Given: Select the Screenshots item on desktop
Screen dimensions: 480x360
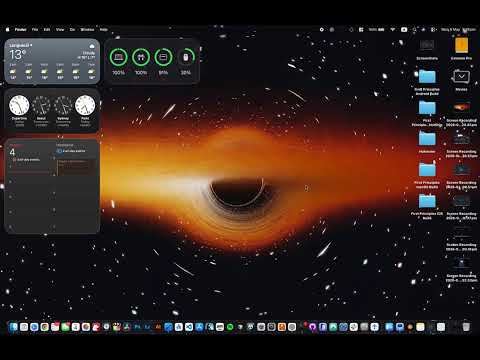Looking at the screenshot, I should [x=427, y=49].
